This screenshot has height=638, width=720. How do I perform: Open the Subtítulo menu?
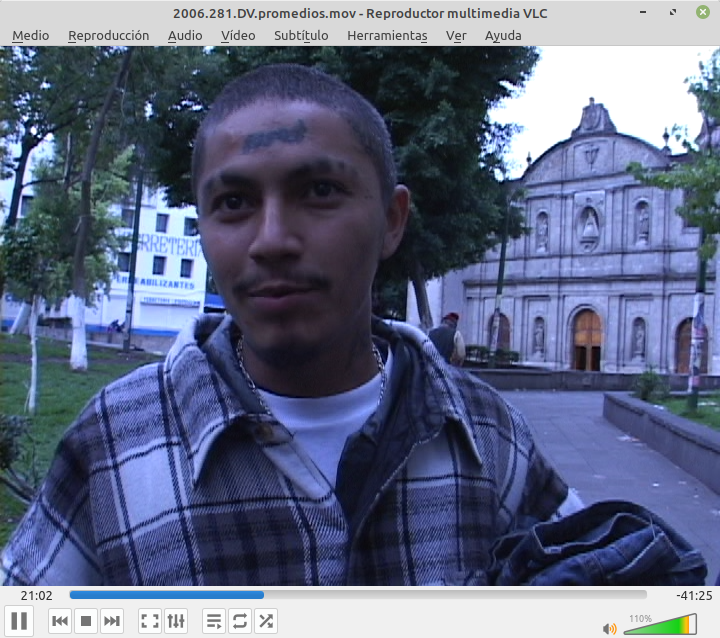click(301, 35)
